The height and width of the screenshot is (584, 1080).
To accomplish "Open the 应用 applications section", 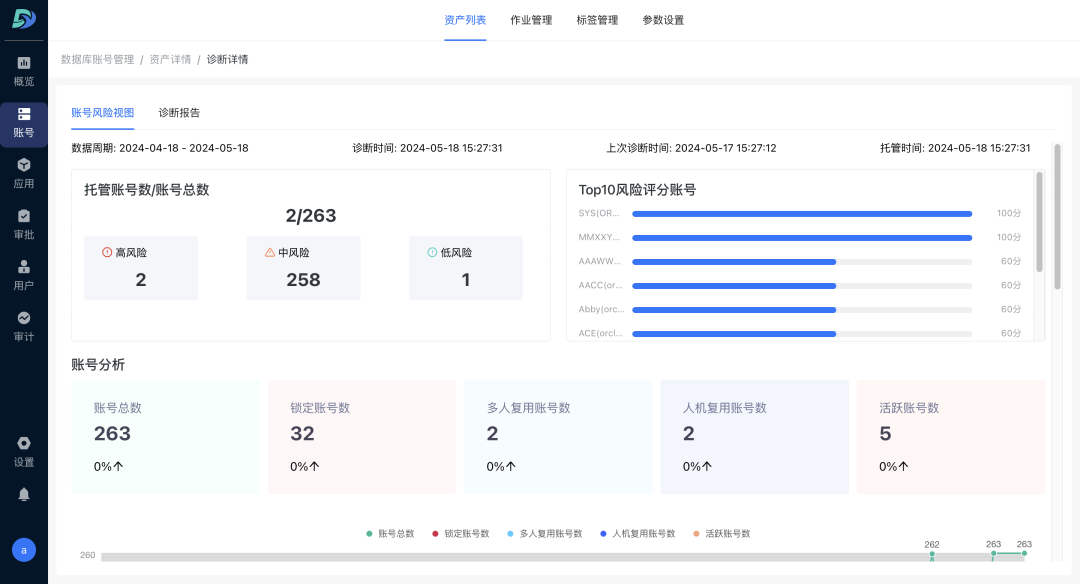I will [23, 173].
